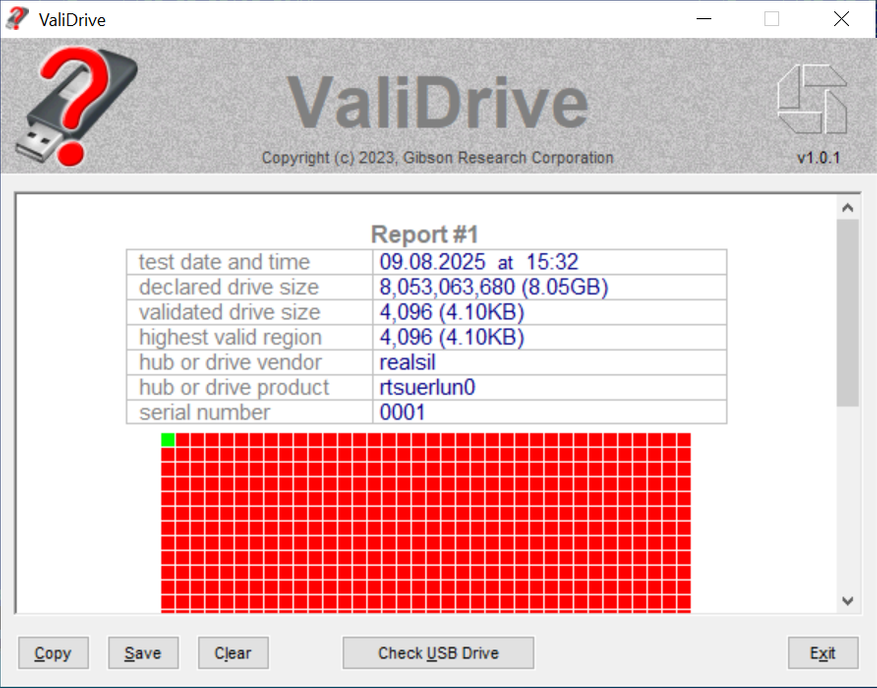Click the v1.0.1 version text
The image size is (877, 688).
click(x=818, y=158)
